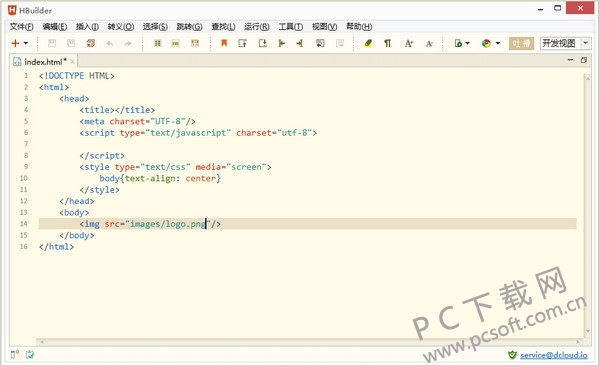Select the index.html editor tab

(x=45, y=62)
